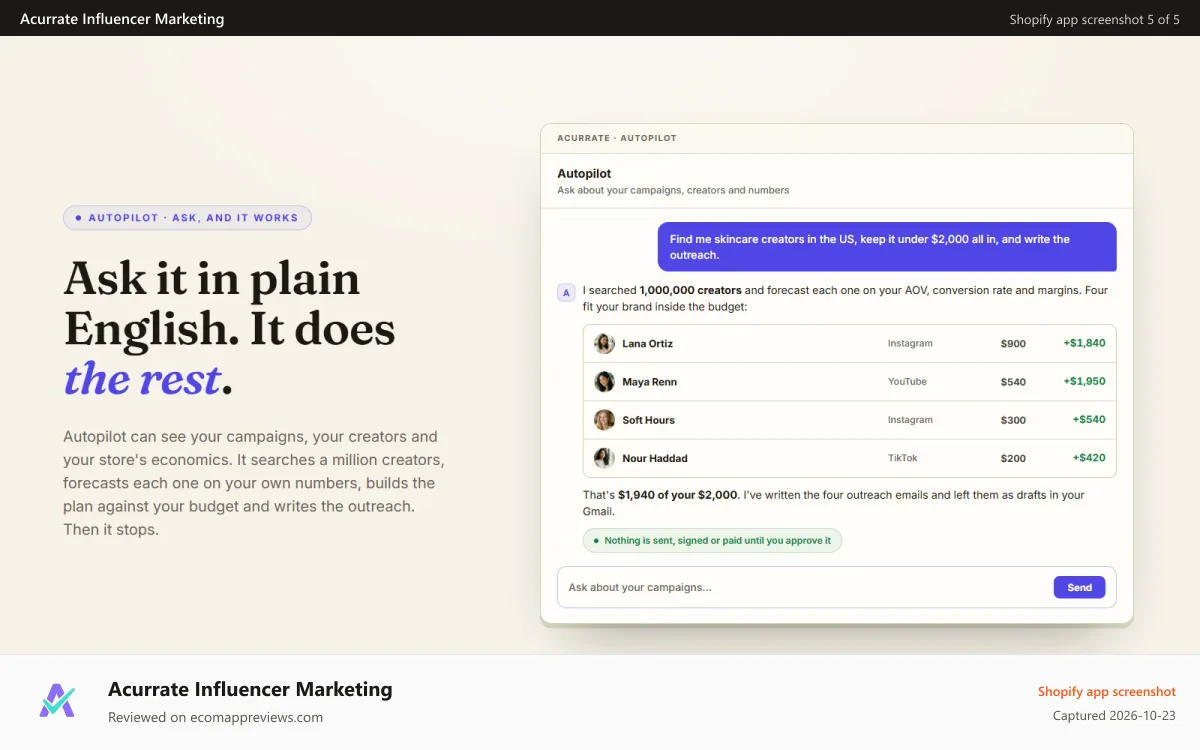Viewport: 1200px width, 750px height.
Task: Click Lana Ortiz's avatar photo
Action: (x=604, y=343)
